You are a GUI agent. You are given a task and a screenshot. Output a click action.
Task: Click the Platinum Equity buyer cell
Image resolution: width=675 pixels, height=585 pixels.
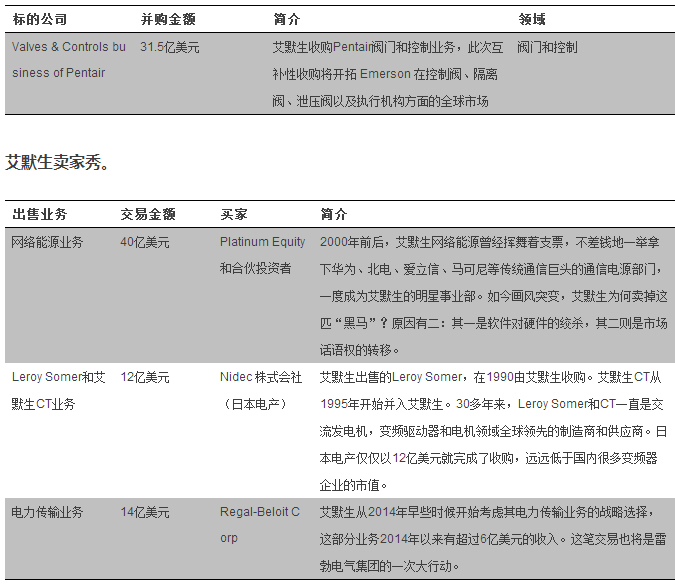click(262, 255)
